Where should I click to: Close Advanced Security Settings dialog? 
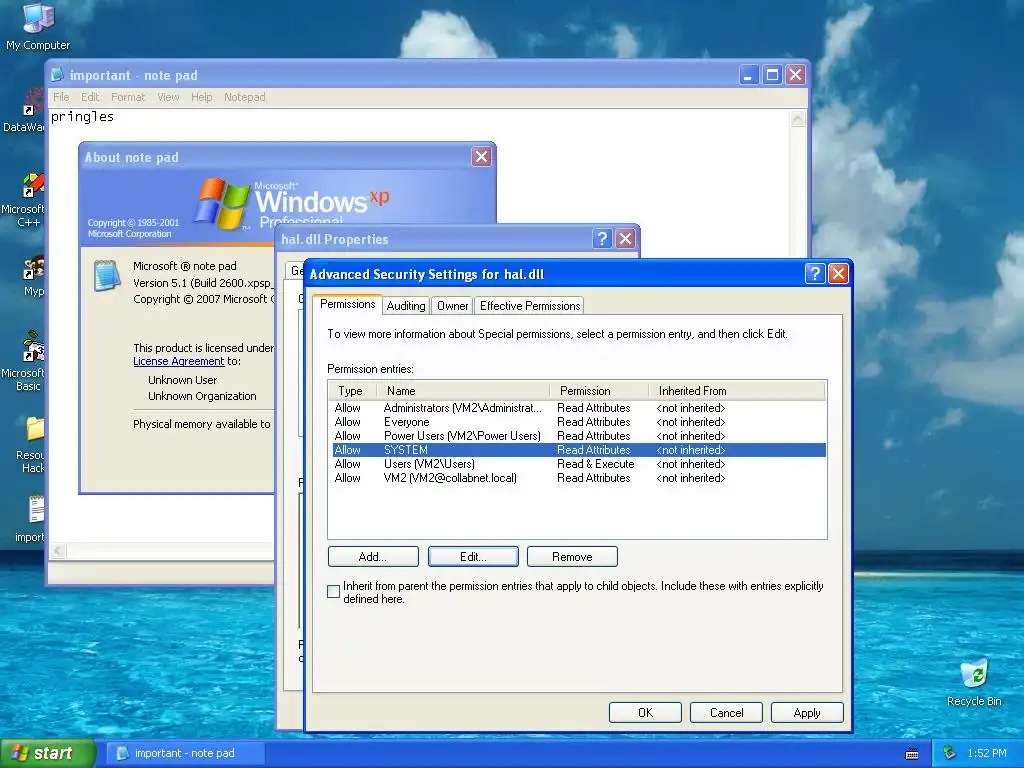tap(838, 274)
